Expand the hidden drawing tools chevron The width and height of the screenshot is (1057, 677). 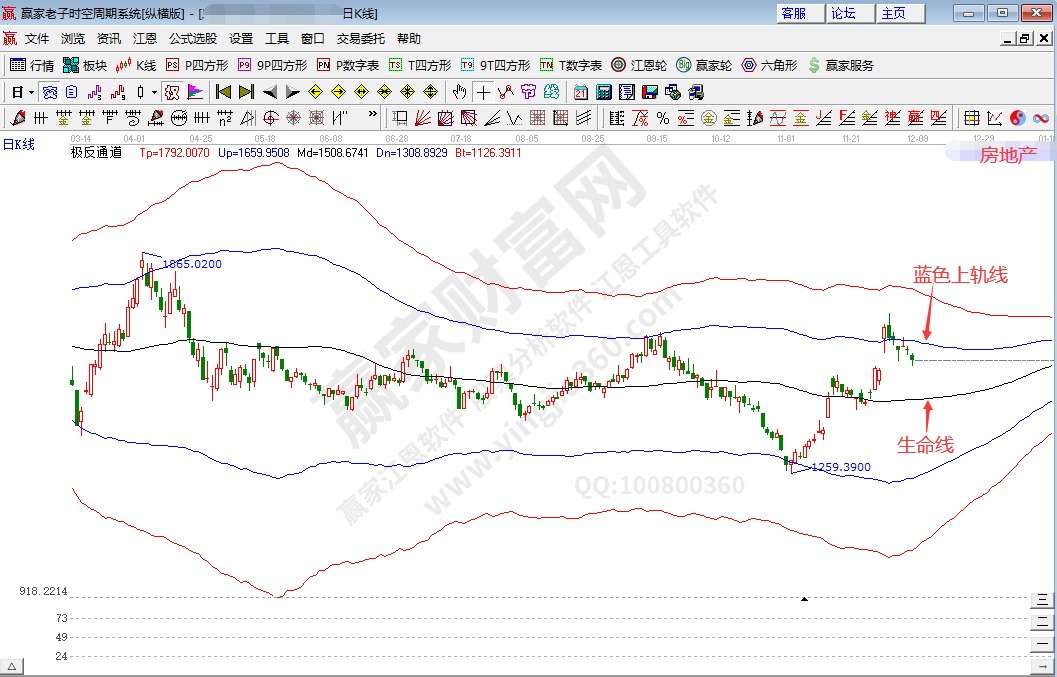[x=372, y=118]
